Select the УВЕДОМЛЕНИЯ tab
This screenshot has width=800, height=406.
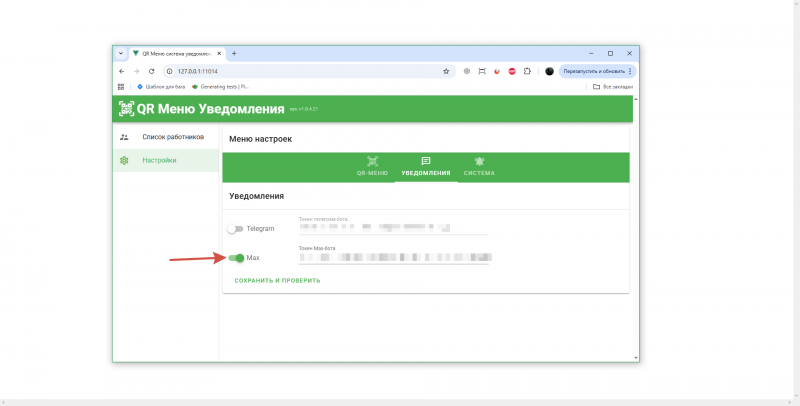425,166
